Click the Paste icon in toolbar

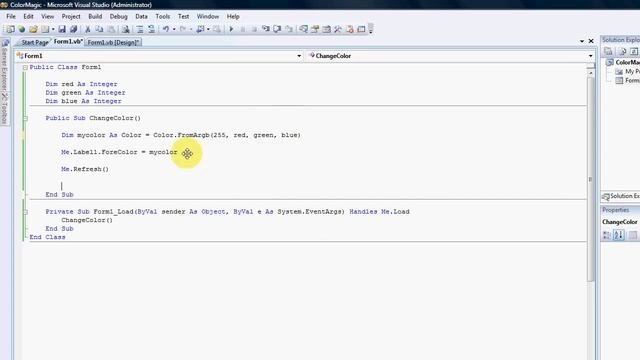click(111, 29)
